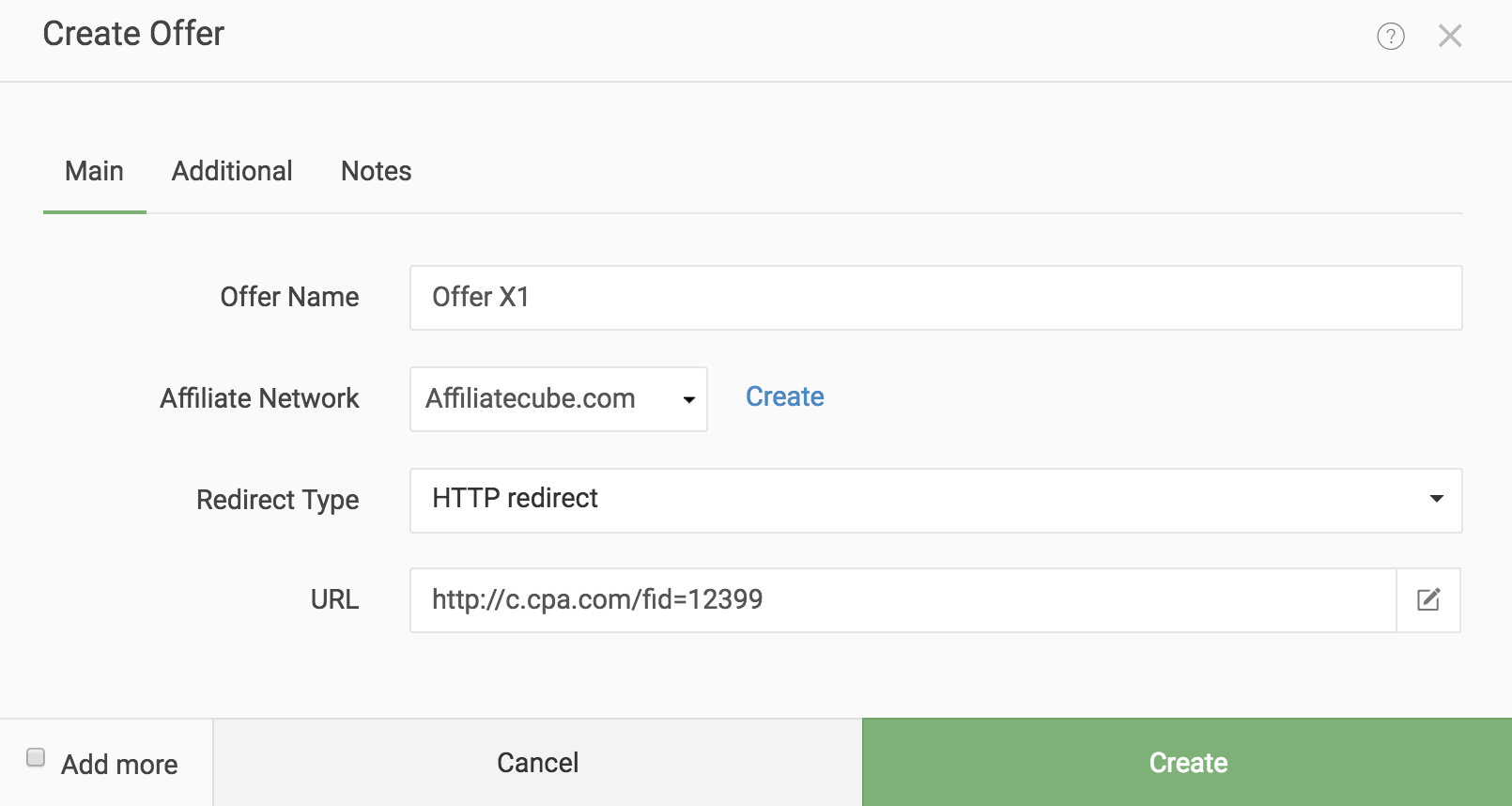Expand the Redirect Type dropdown
Image resolution: width=1512 pixels, height=806 pixels.
pos(935,500)
